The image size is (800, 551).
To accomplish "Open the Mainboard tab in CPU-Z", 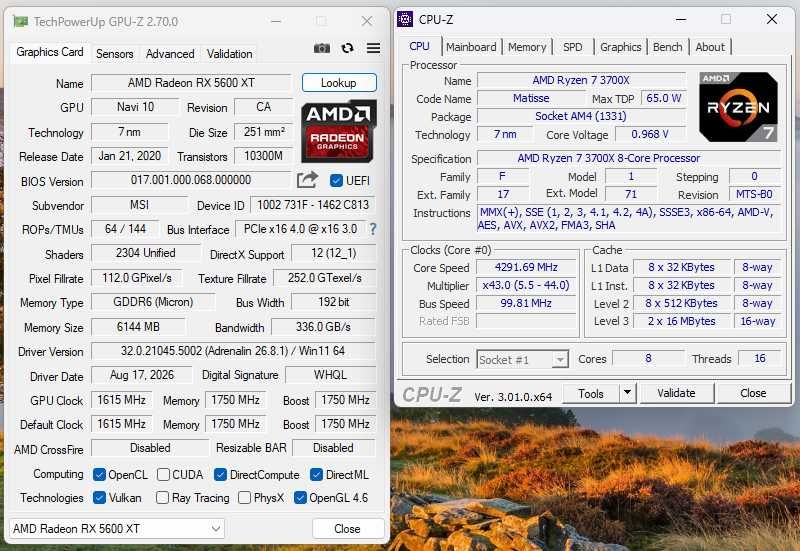I will click(x=471, y=47).
